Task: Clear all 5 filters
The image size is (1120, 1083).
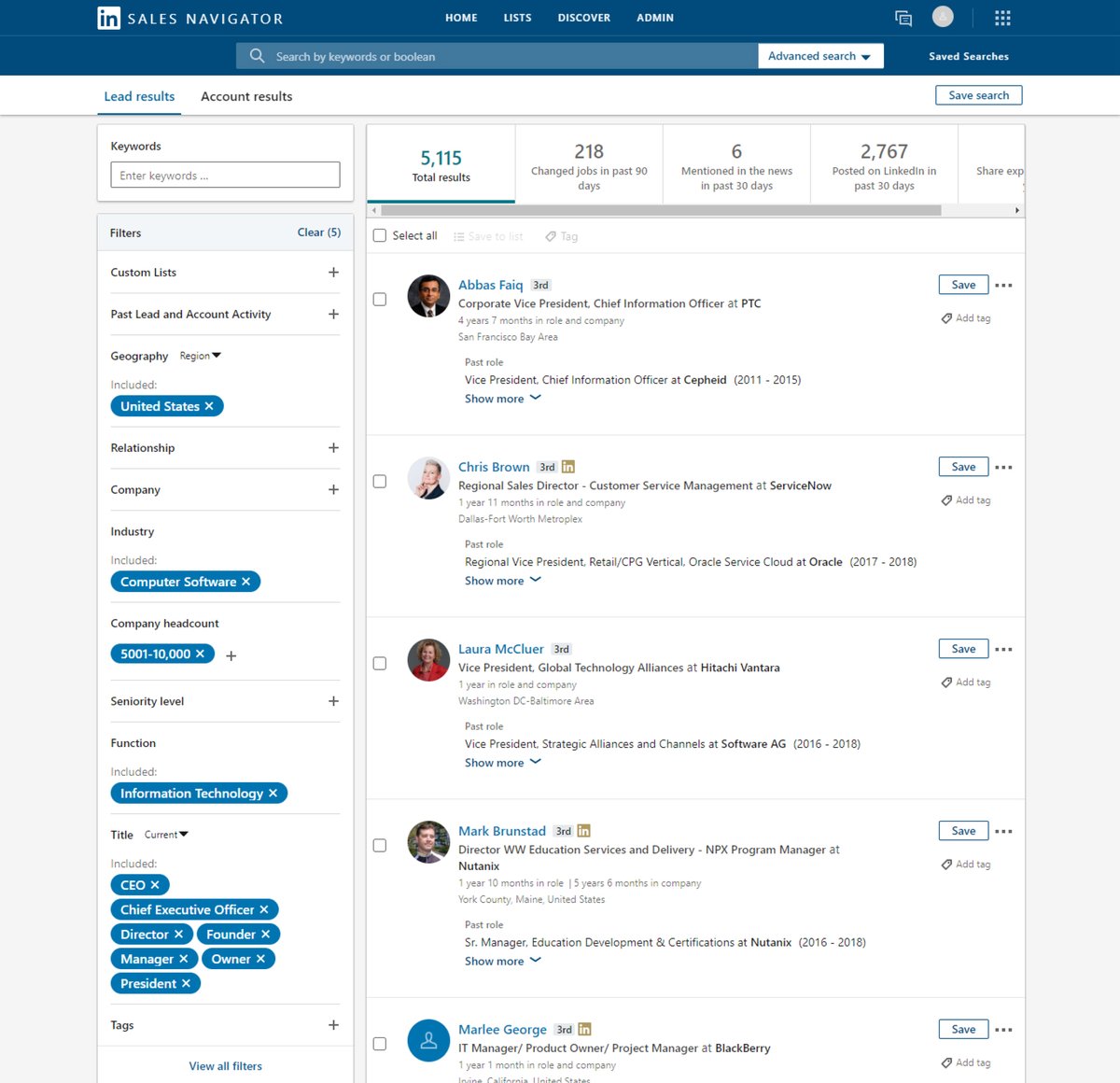Action: [x=319, y=232]
